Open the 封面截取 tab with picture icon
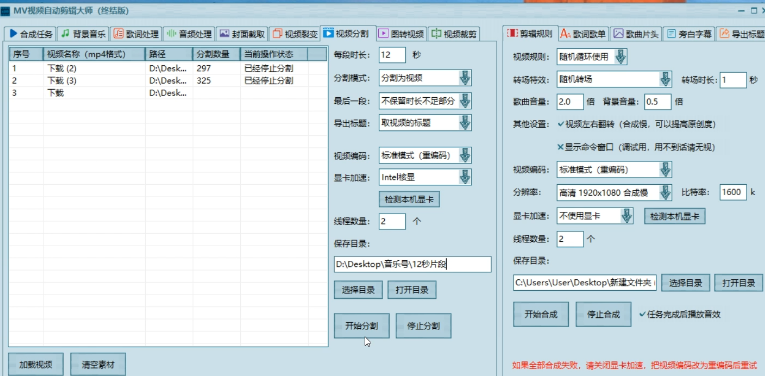The image size is (765, 376). tap(242, 34)
